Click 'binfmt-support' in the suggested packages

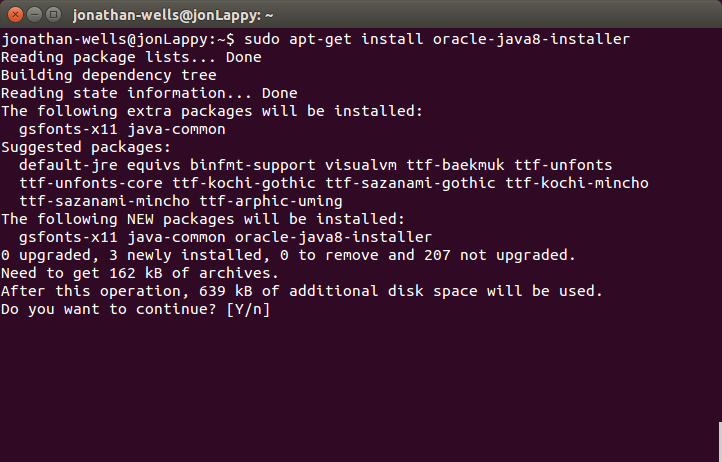pyautogui.click(x=248, y=165)
